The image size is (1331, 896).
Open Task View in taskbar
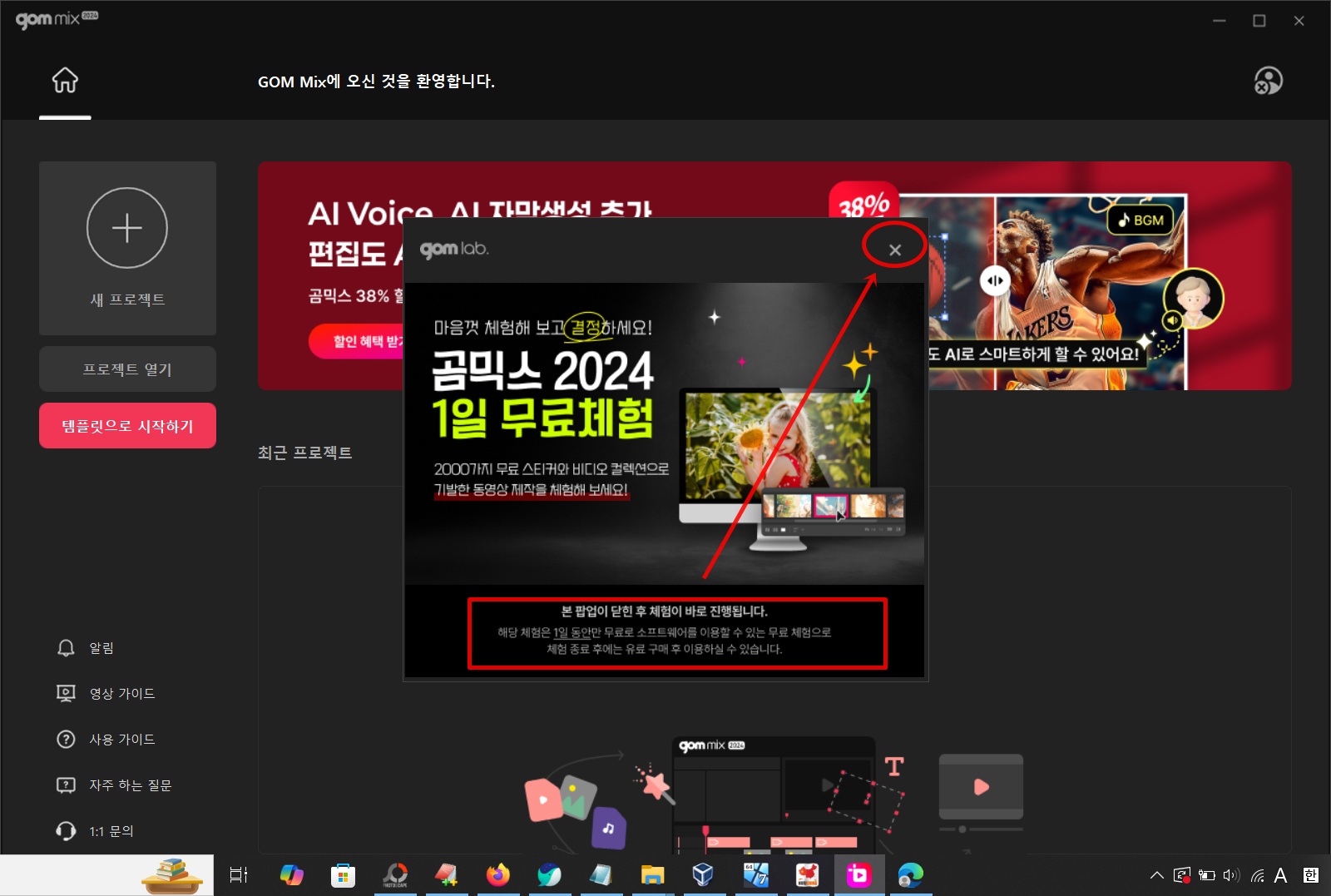pos(239,875)
